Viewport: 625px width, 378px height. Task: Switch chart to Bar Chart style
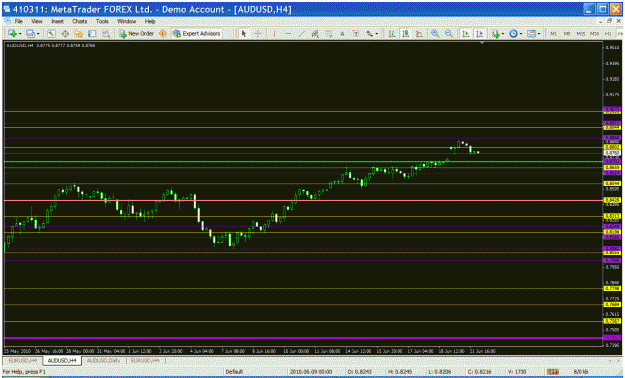pos(392,34)
